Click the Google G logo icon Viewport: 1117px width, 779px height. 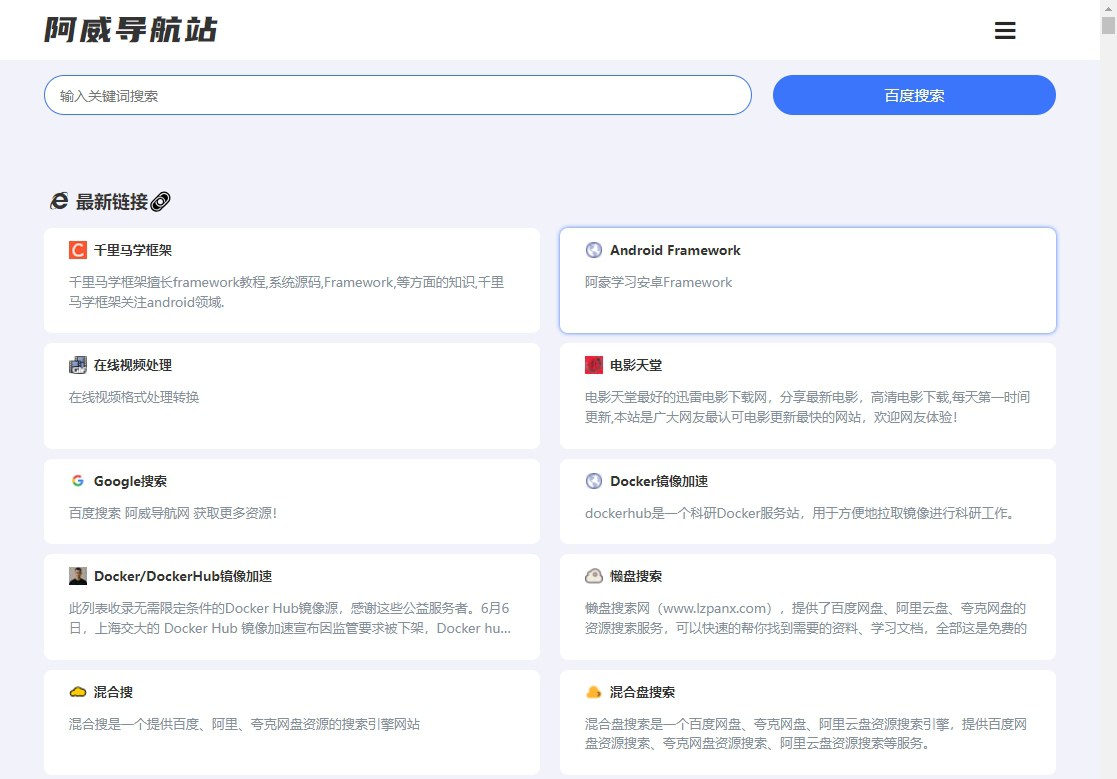click(78, 481)
